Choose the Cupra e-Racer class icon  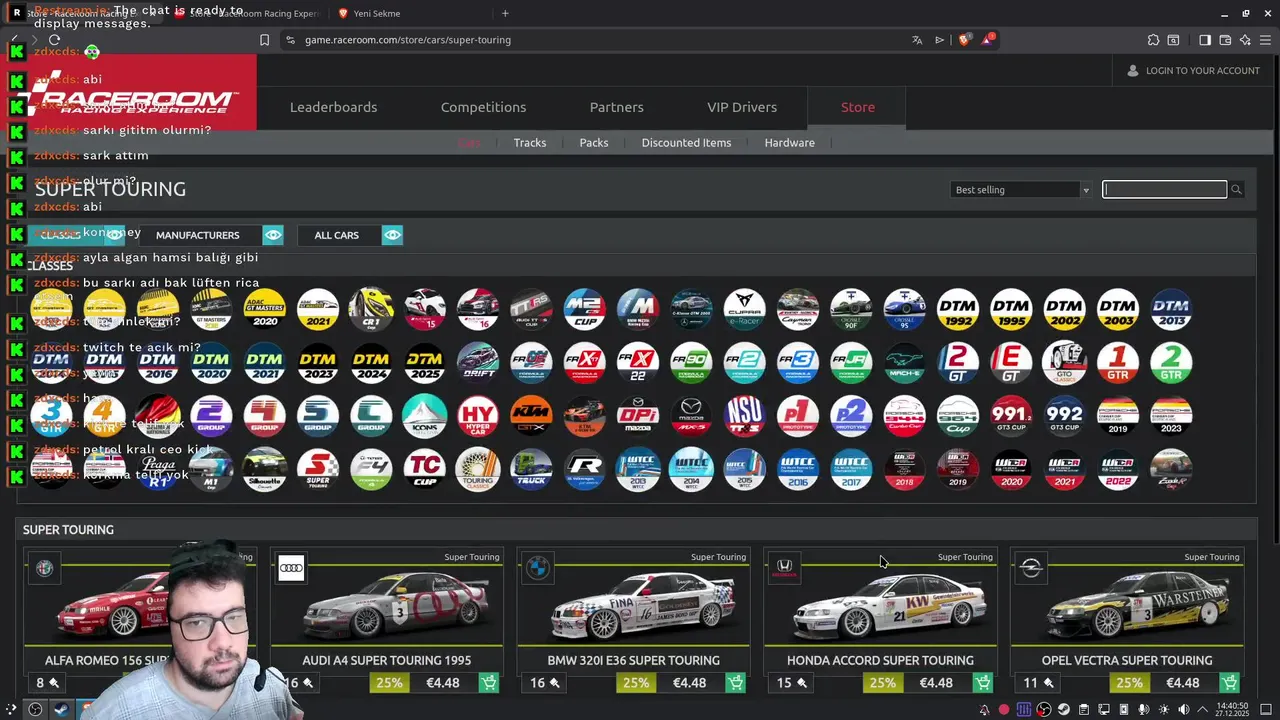(x=745, y=309)
